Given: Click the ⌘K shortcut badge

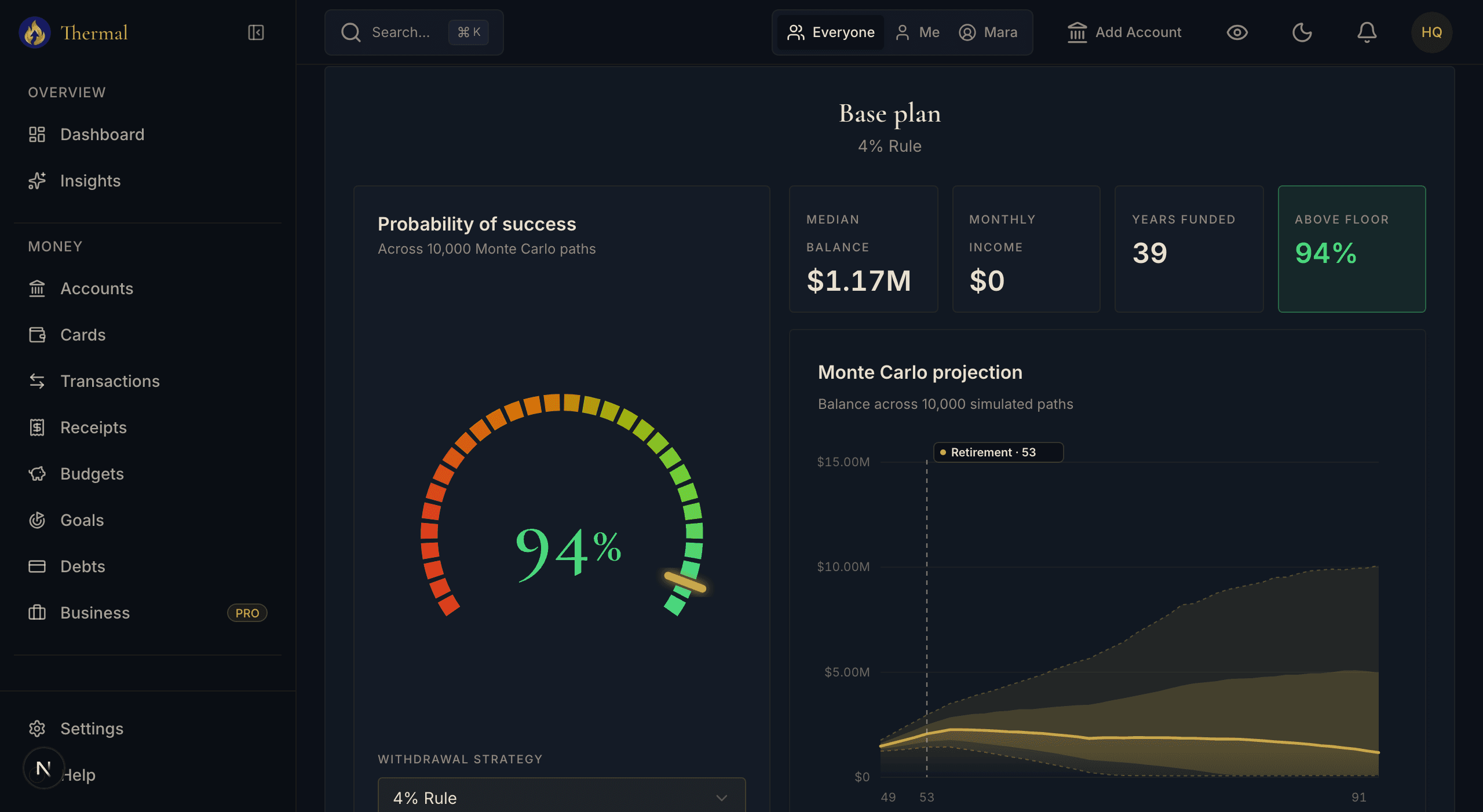Looking at the screenshot, I should pos(469,32).
